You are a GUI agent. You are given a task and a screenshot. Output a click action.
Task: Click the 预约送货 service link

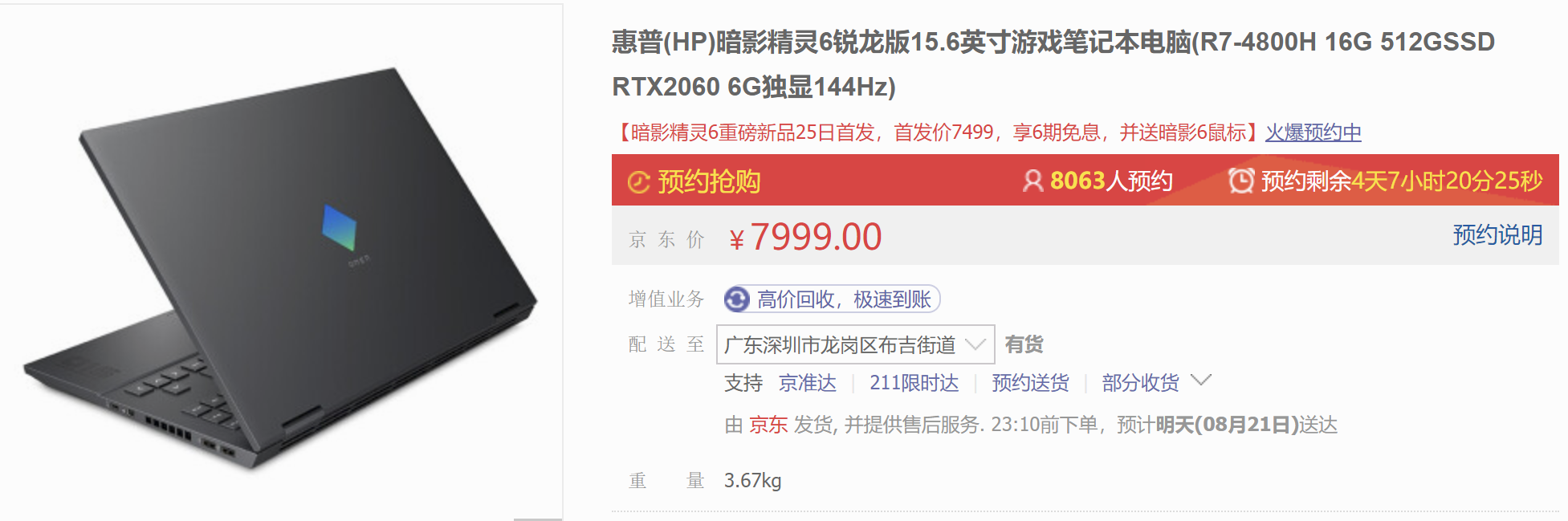[x=1031, y=383]
